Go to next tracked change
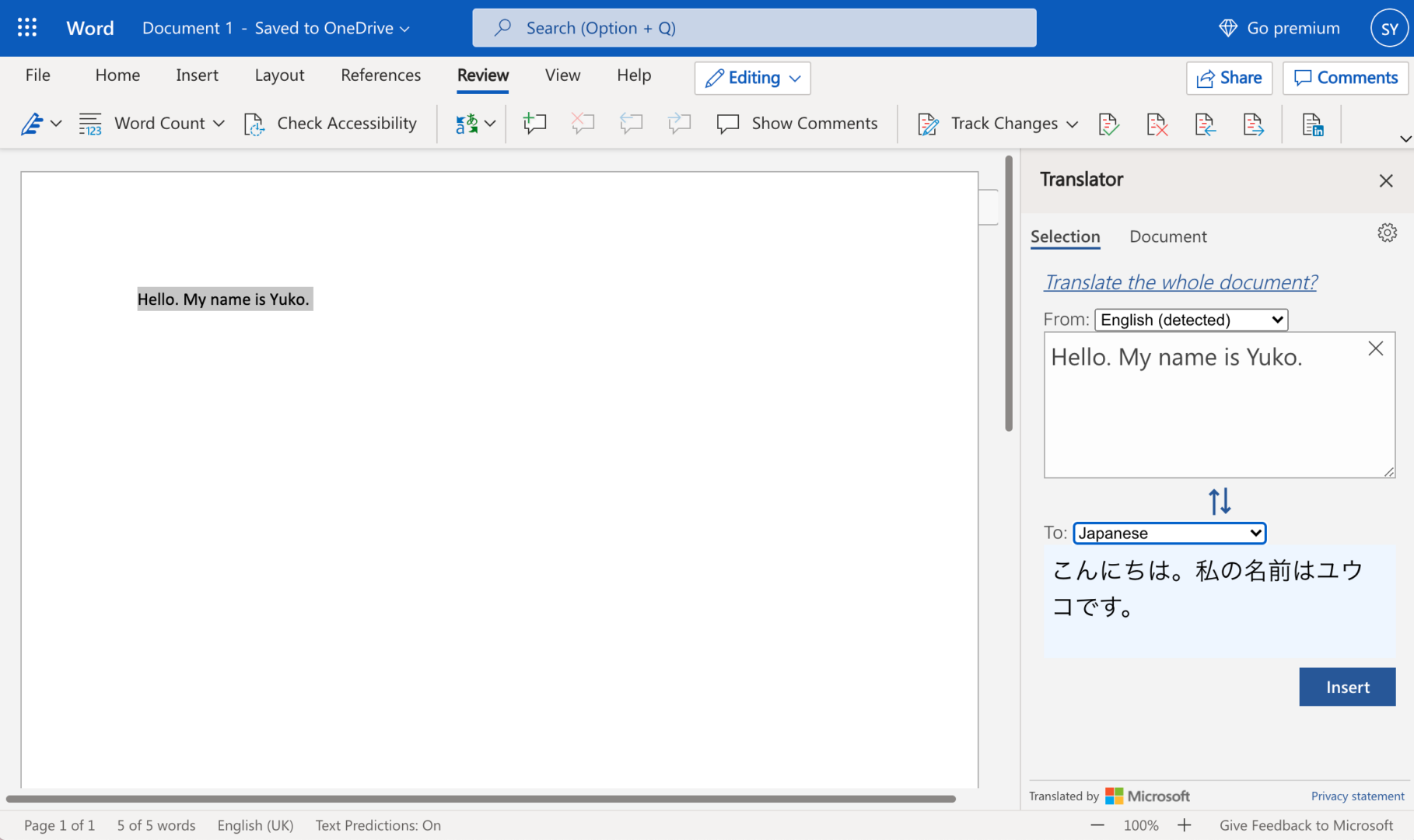 click(1253, 124)
